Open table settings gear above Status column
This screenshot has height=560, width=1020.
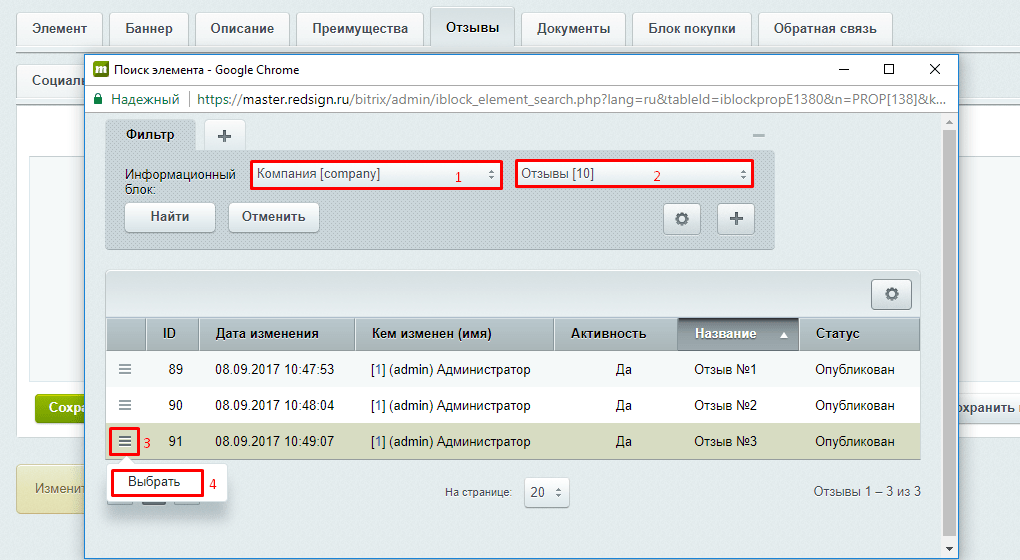pos(891,294)
